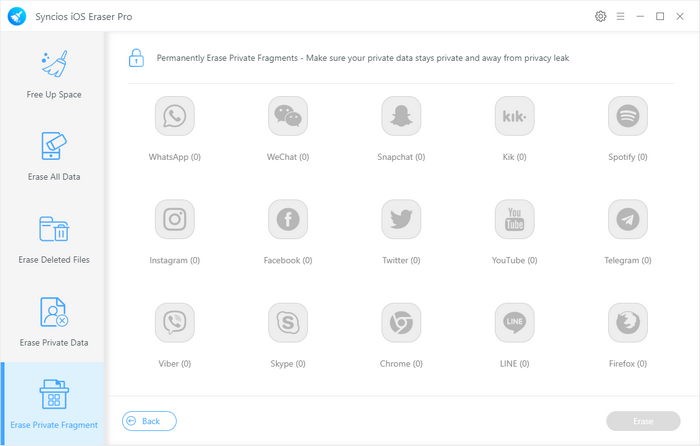The width and height of the screenshot is (700, 446).
Task: Pick the Twitter bird icon
Action: 401,219
